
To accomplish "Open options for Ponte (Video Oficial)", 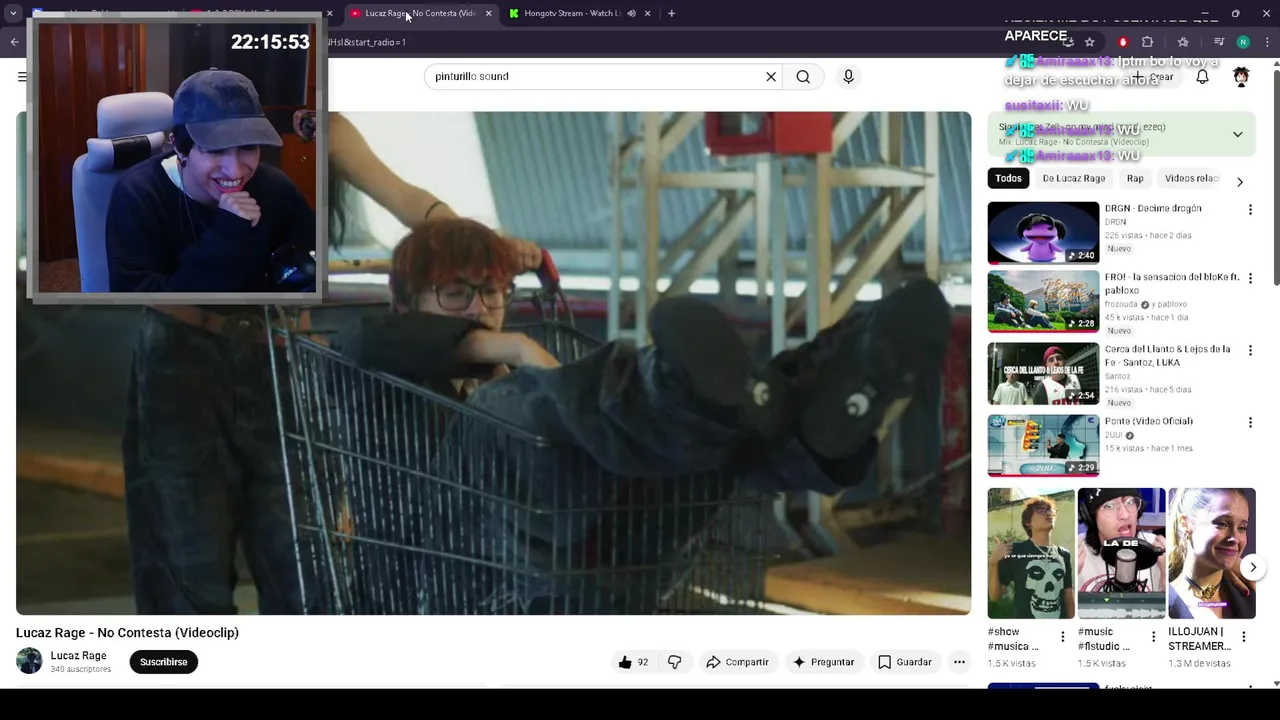I will pos(1250,423).
